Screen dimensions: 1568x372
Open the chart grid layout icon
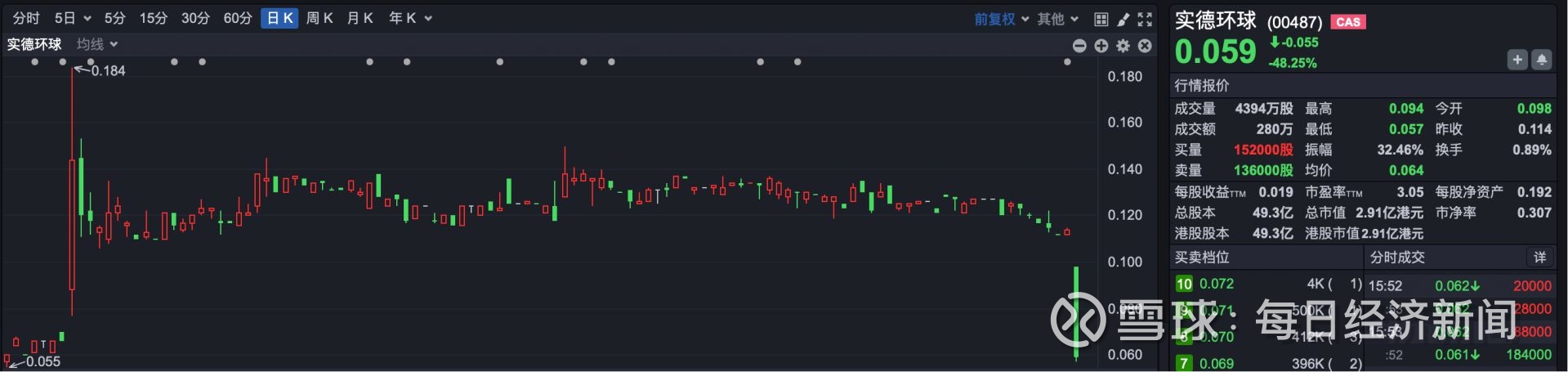[1101, 19]
